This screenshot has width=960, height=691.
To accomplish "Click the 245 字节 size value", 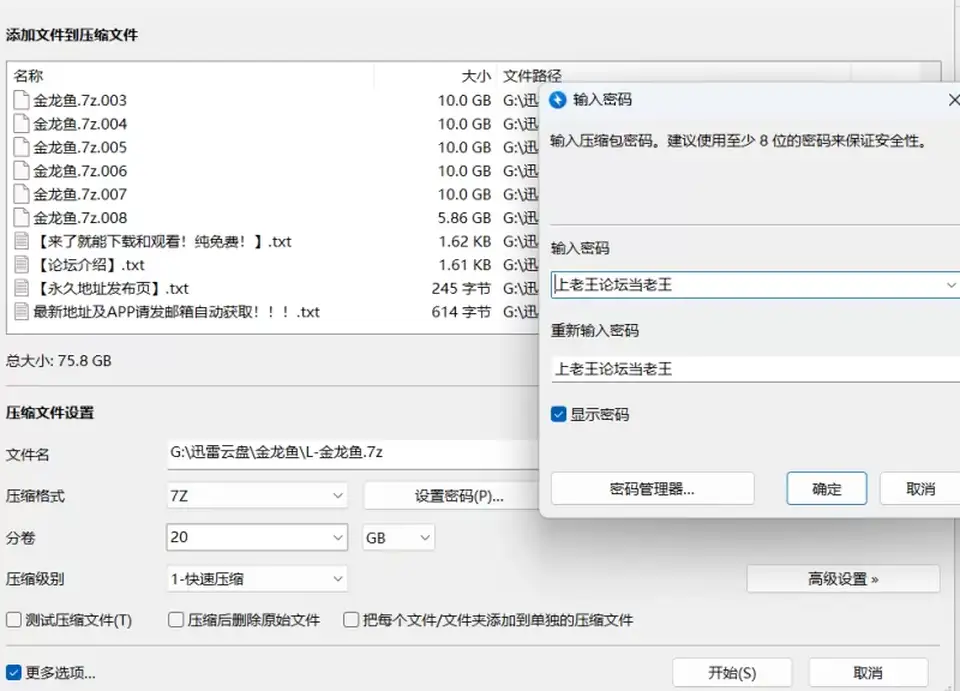I will pos(461,288).
